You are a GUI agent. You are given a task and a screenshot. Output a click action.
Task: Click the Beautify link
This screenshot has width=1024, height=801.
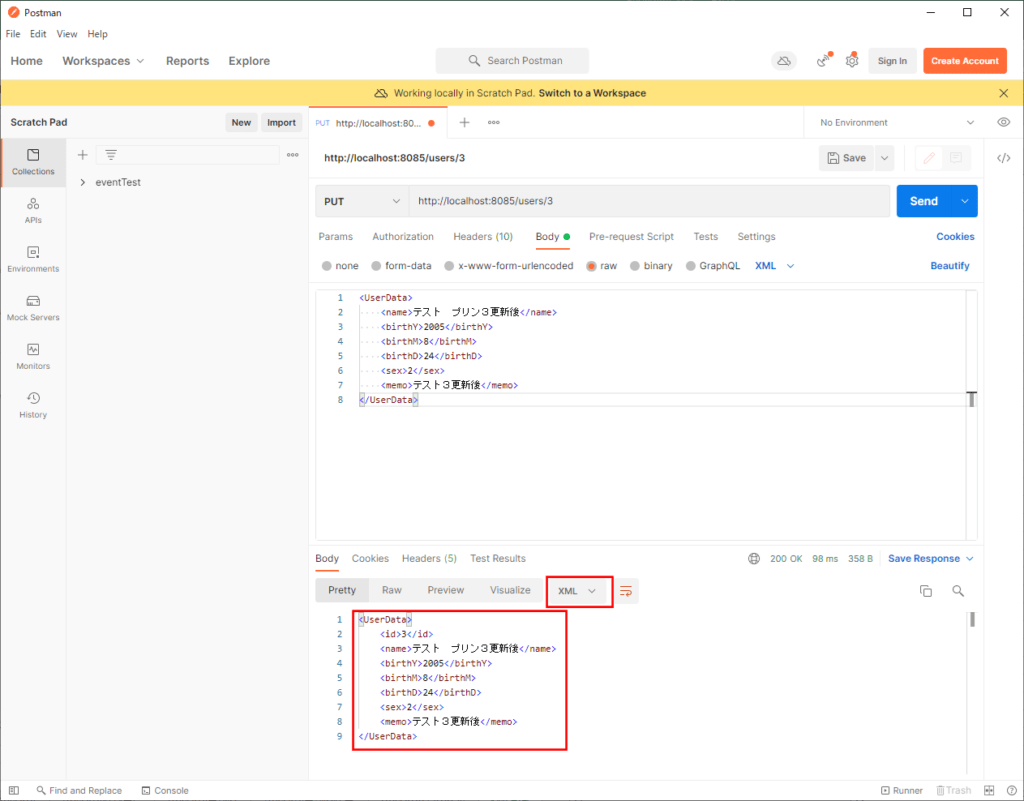948,265
